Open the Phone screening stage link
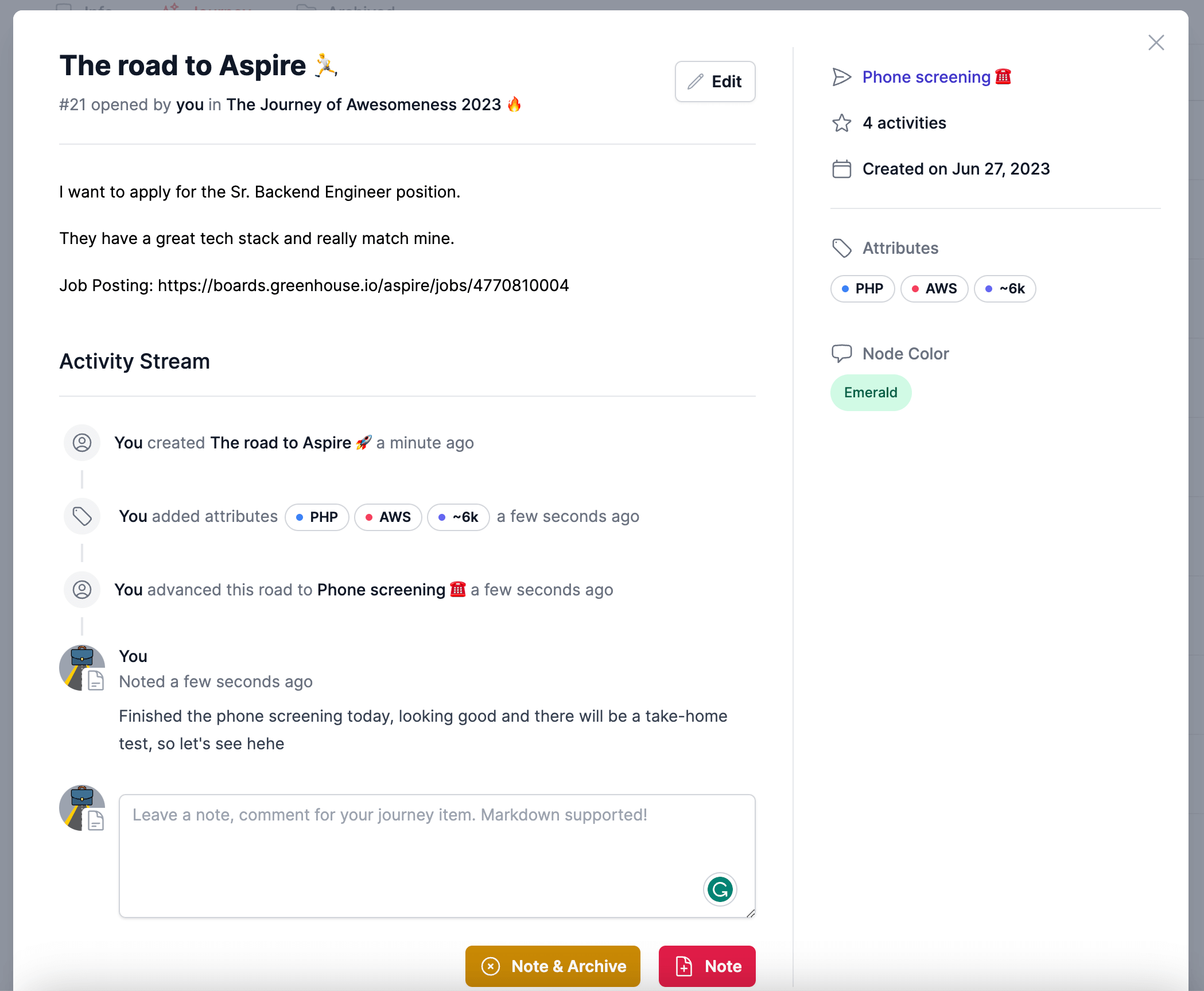 pos(937,77)
